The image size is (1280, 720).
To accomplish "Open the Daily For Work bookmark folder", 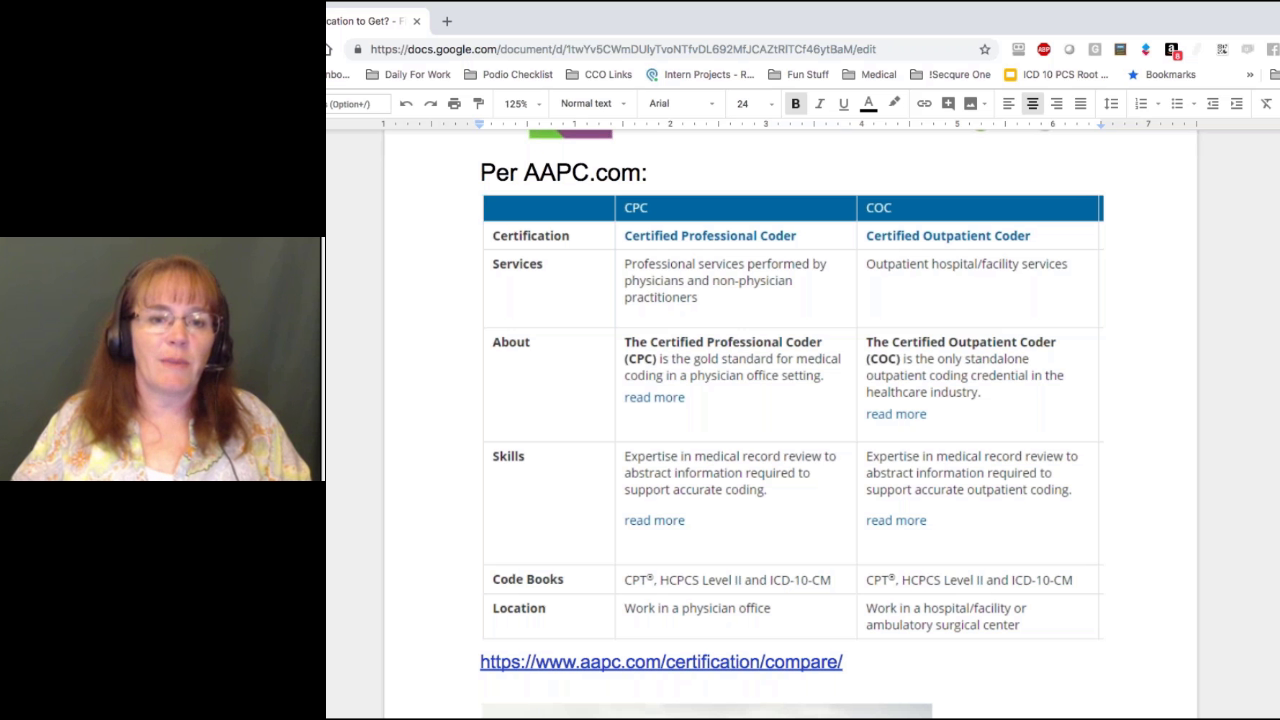I will pos(408,75).
